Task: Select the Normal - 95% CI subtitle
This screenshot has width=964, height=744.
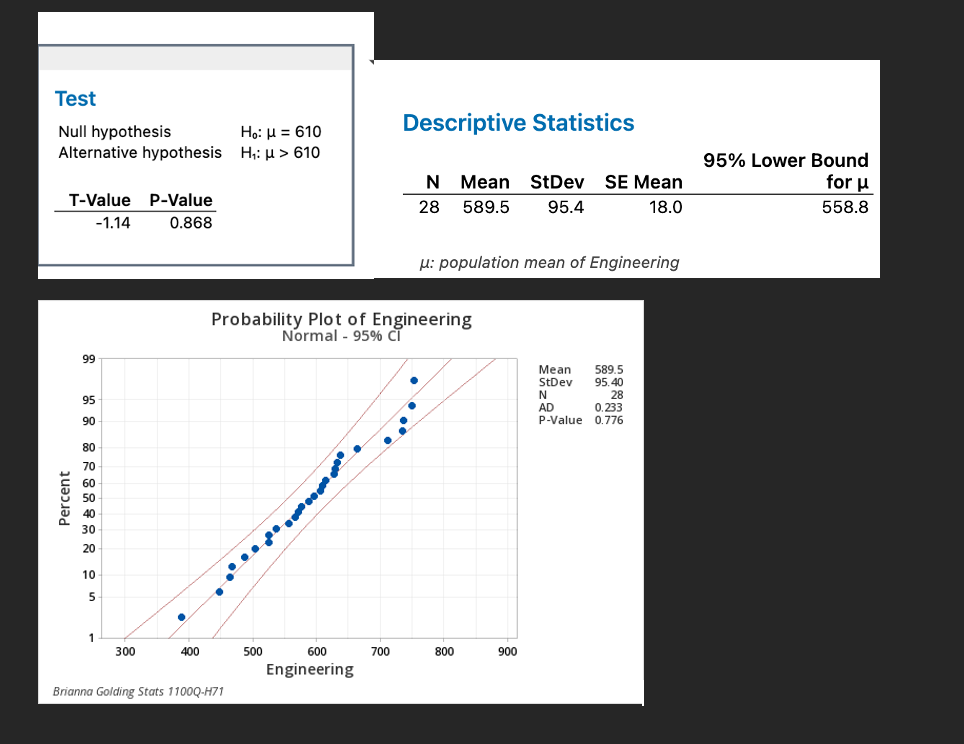Action: 341,335
